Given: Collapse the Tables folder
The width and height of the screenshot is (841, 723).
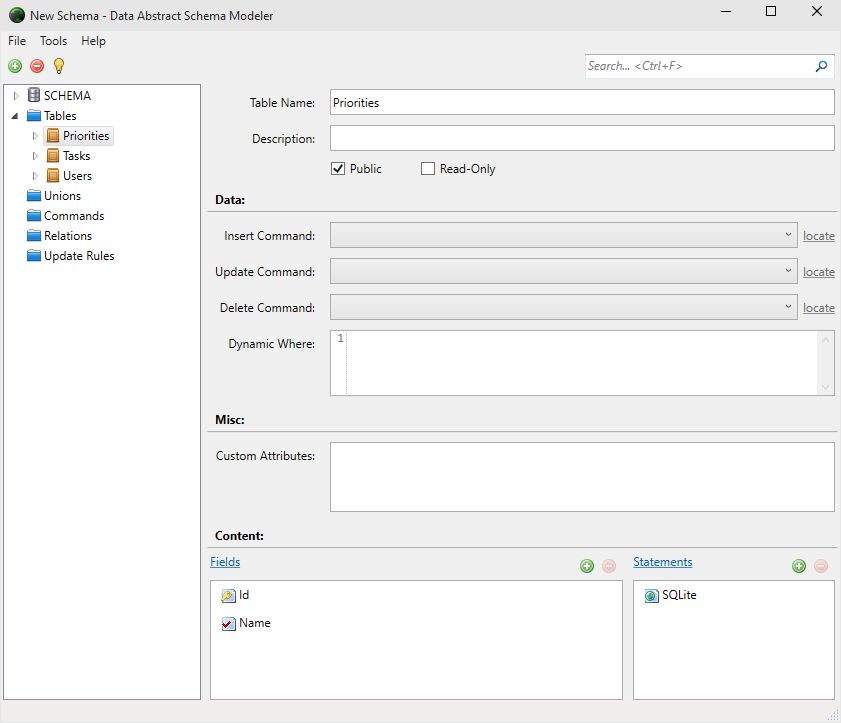Looking at the screenshot, I should [15, 116].
